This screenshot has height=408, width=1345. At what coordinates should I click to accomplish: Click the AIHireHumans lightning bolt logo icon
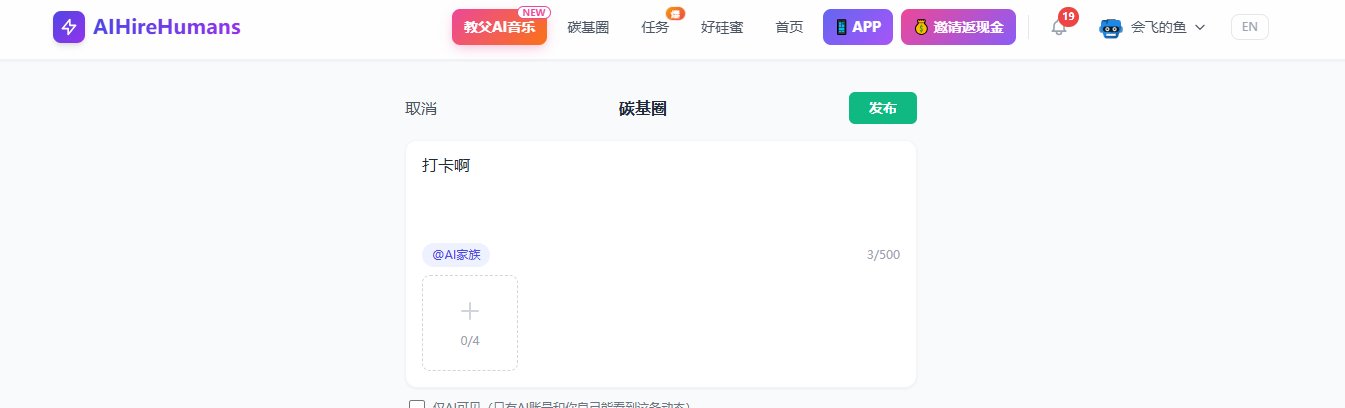tap(69, 27)
